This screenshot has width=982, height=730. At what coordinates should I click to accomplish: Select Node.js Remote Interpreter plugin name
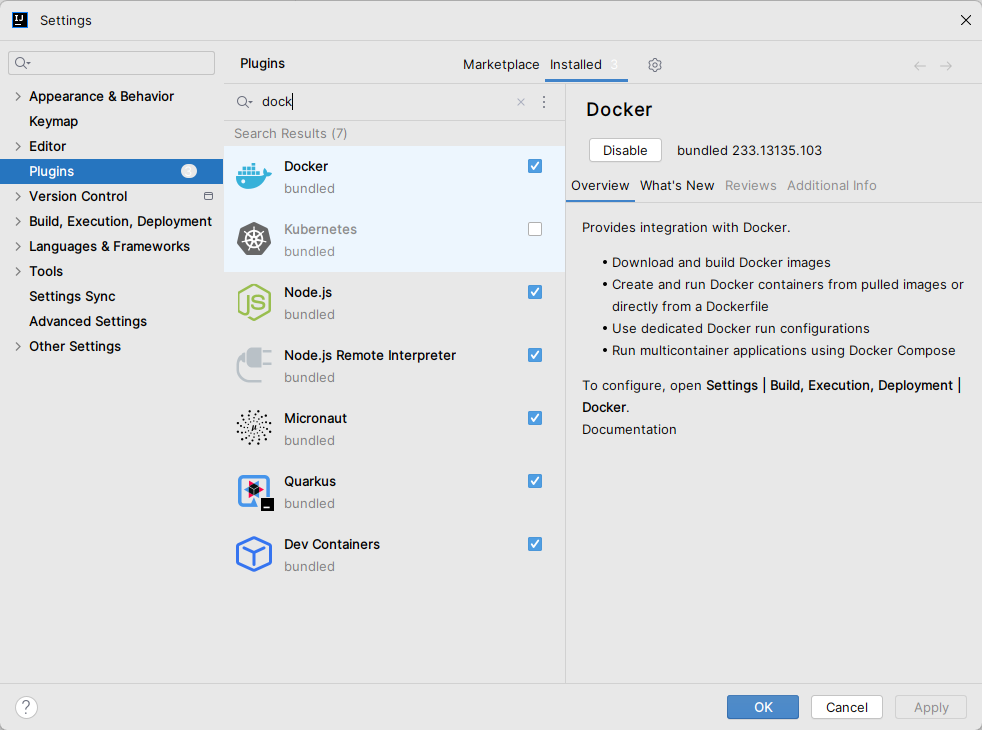[370, 356]
